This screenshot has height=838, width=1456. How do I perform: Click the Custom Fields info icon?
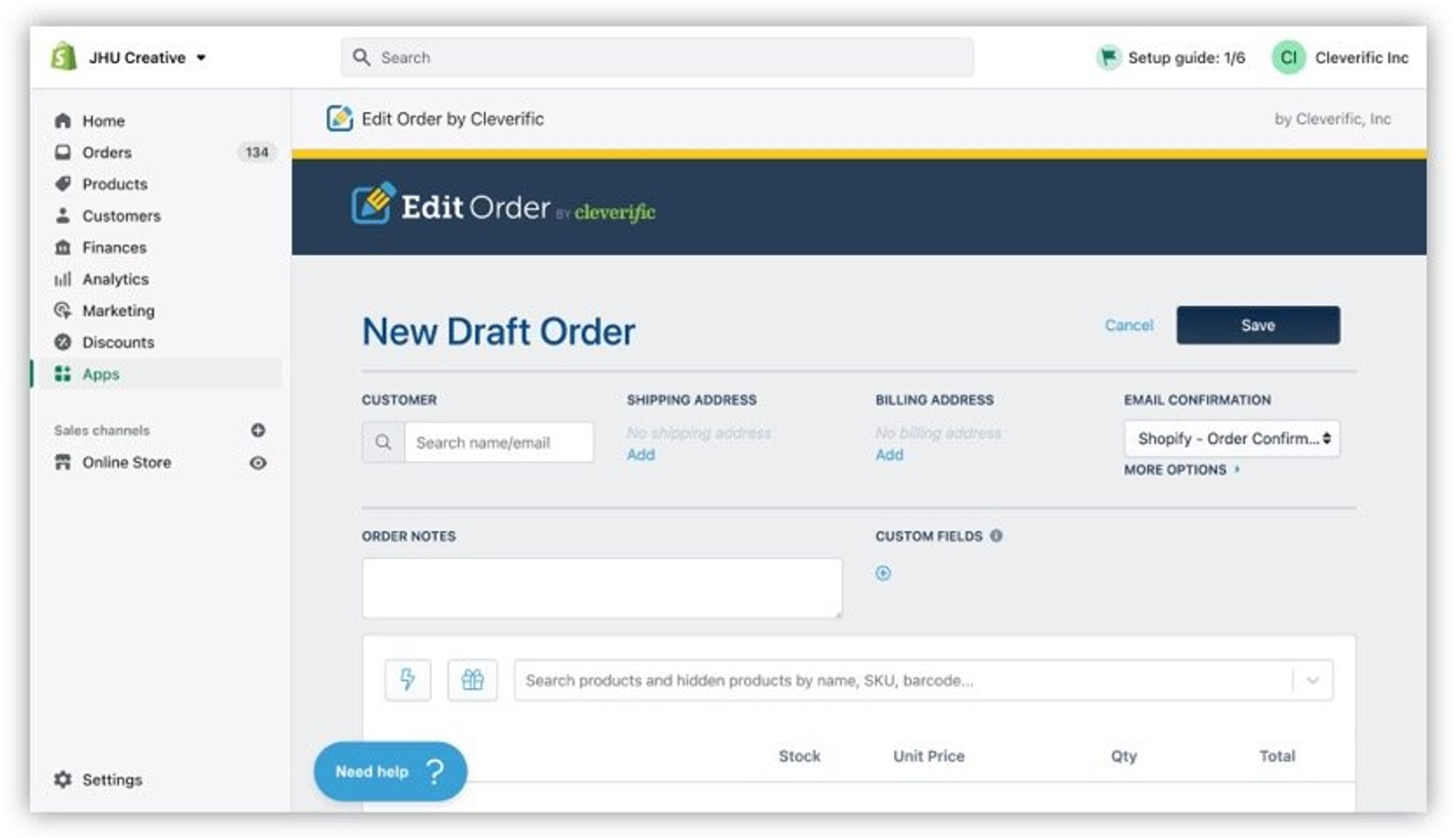pos(996,536)
